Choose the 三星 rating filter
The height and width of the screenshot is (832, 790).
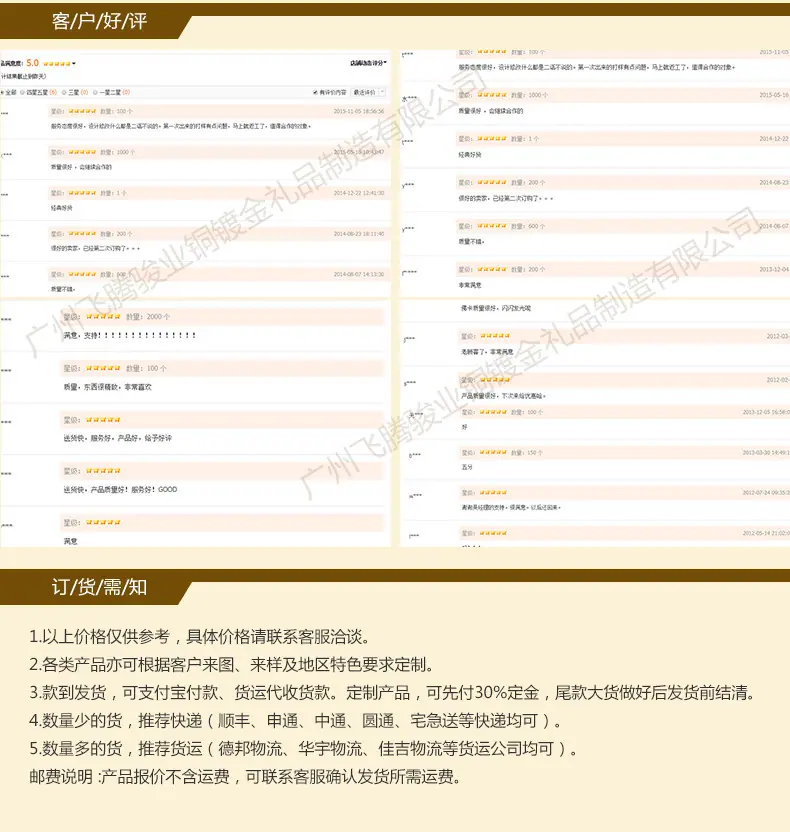pyautogui.click(x=64, y=92)
